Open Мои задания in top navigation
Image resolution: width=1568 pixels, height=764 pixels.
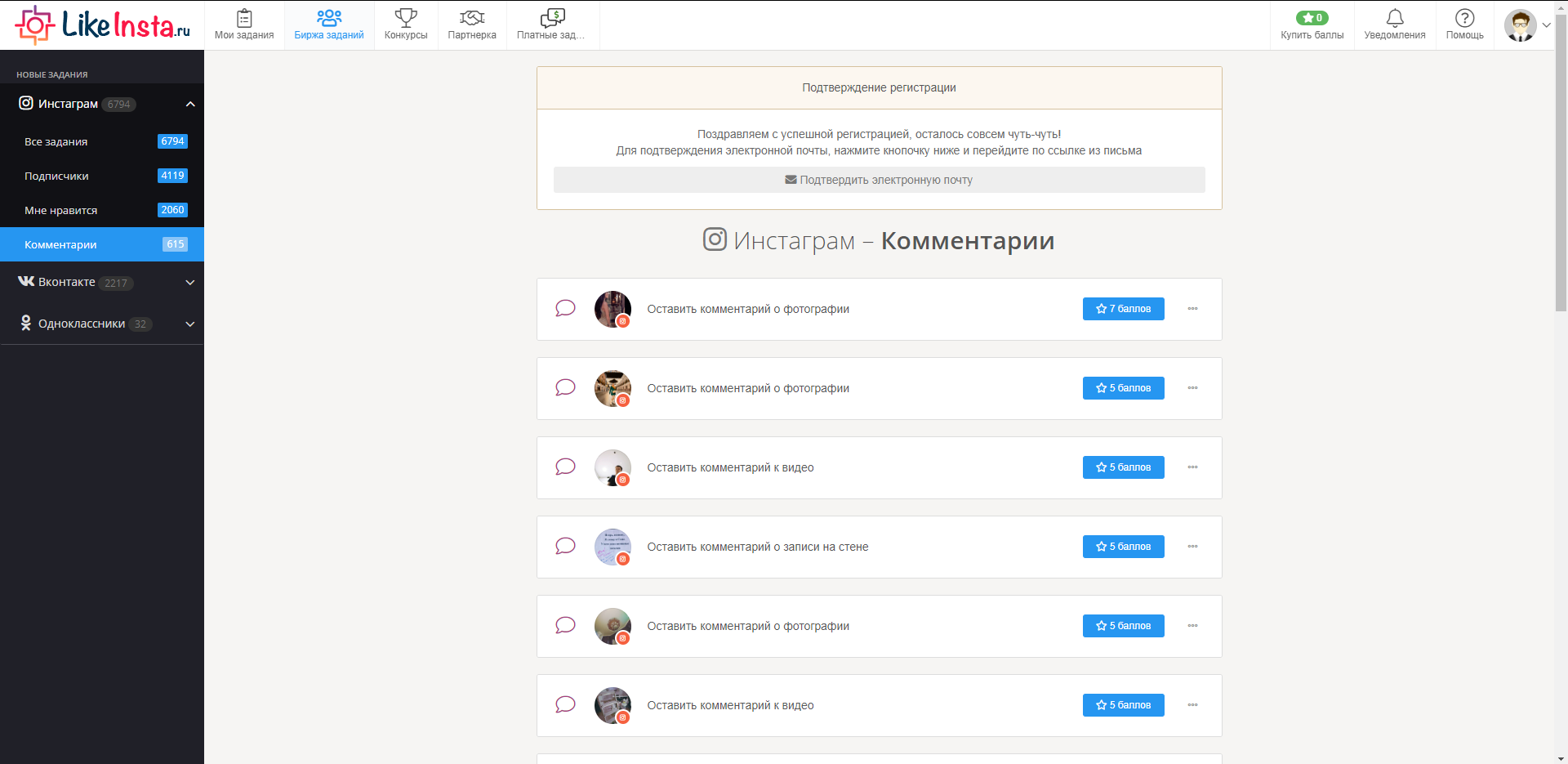[x=244, y=25]
